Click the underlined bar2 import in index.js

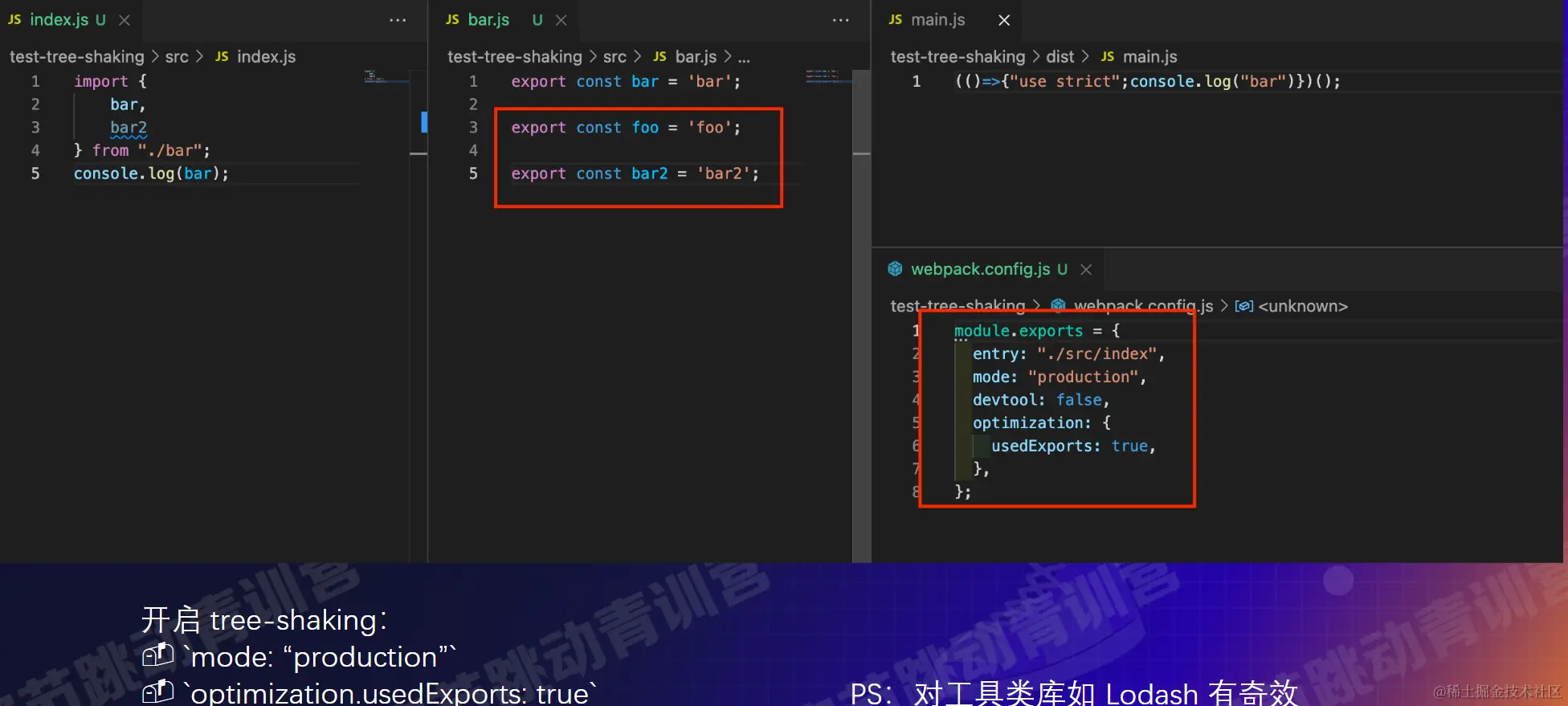point(129,128)
